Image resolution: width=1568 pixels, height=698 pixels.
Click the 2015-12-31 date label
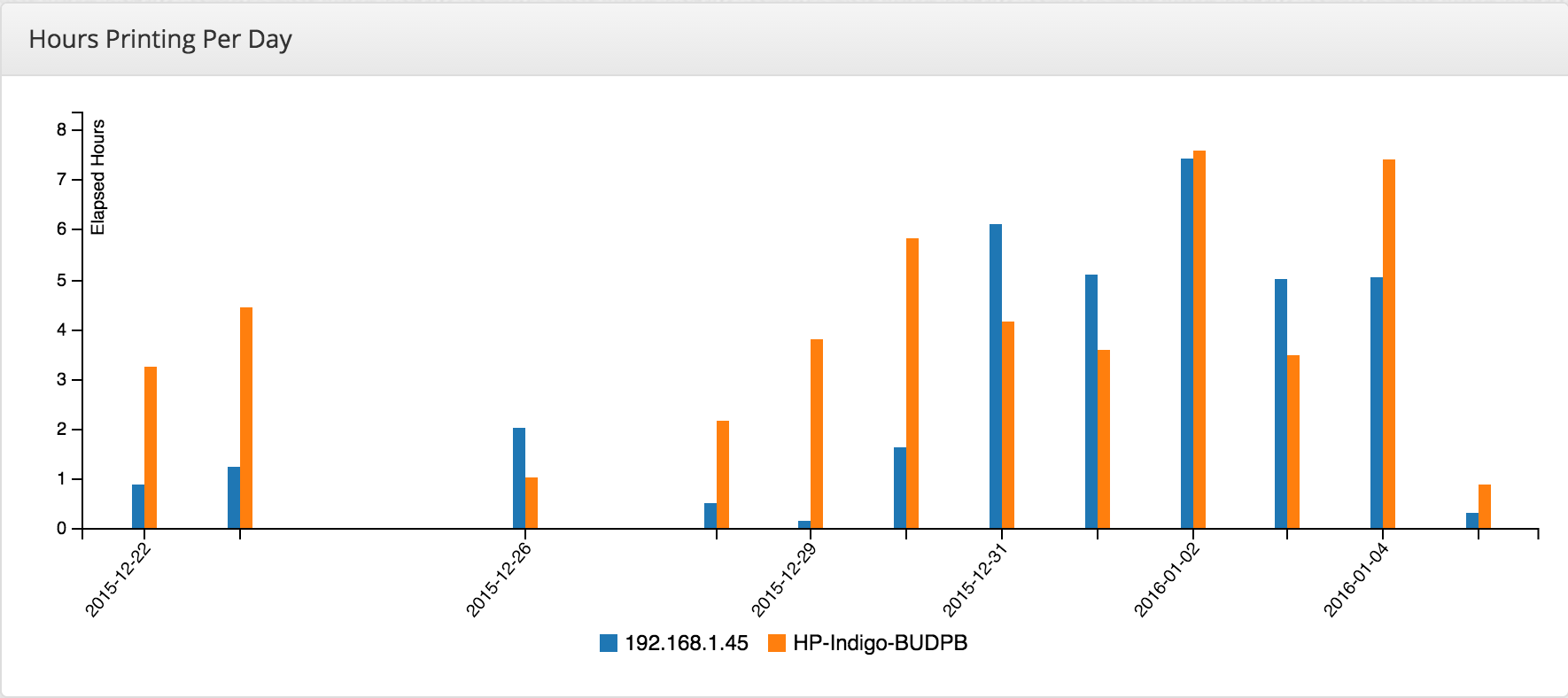click(975, 580)
